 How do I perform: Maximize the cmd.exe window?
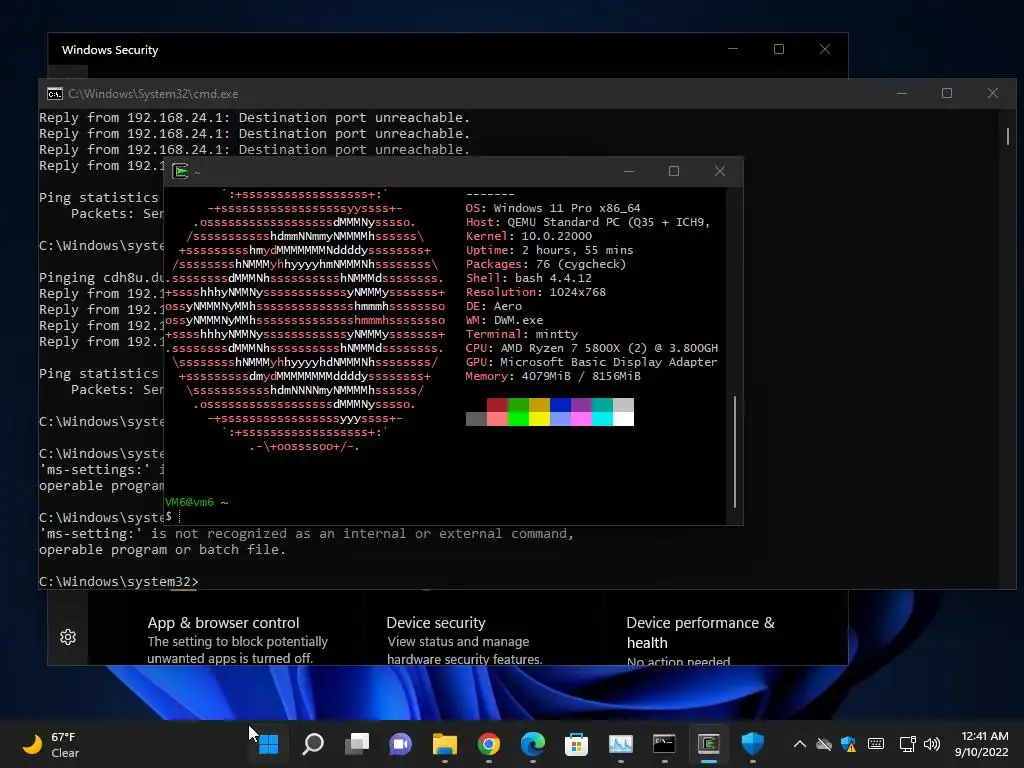tap(947, 93)
